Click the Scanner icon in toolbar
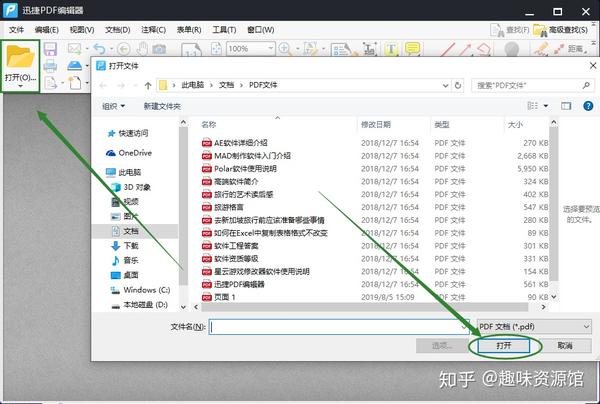The width and height of the screenshot is (600, 404). [75, 66]
